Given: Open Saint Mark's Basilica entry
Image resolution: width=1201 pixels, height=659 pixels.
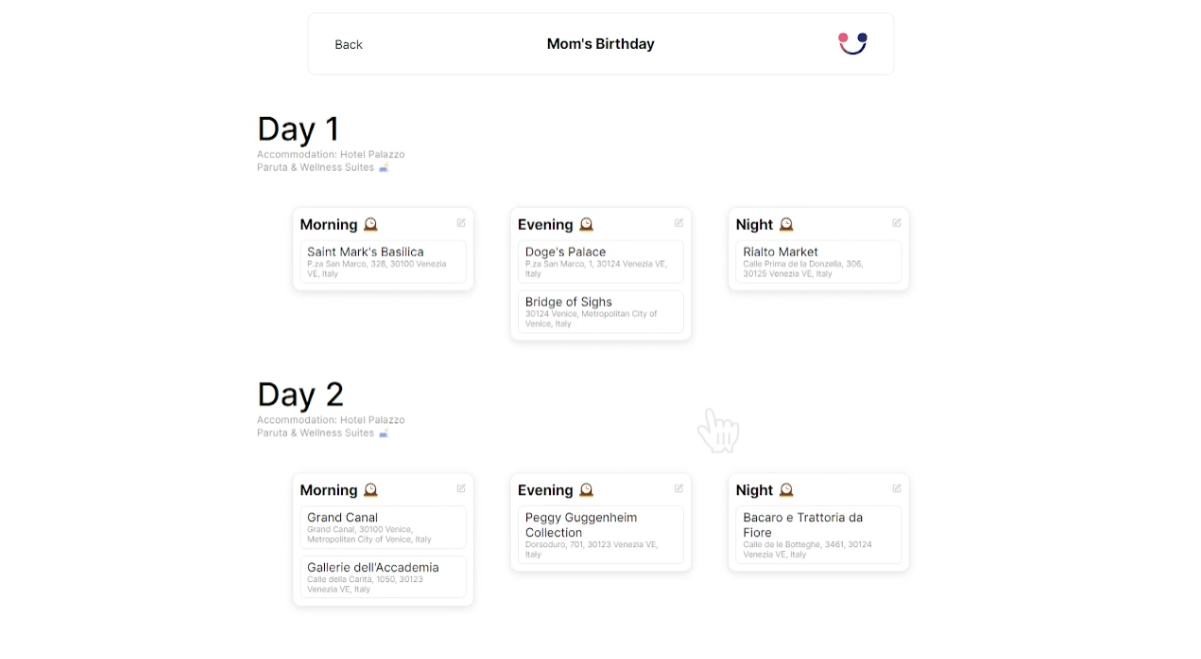Looking at the screenshot, I should coord(383,261).
